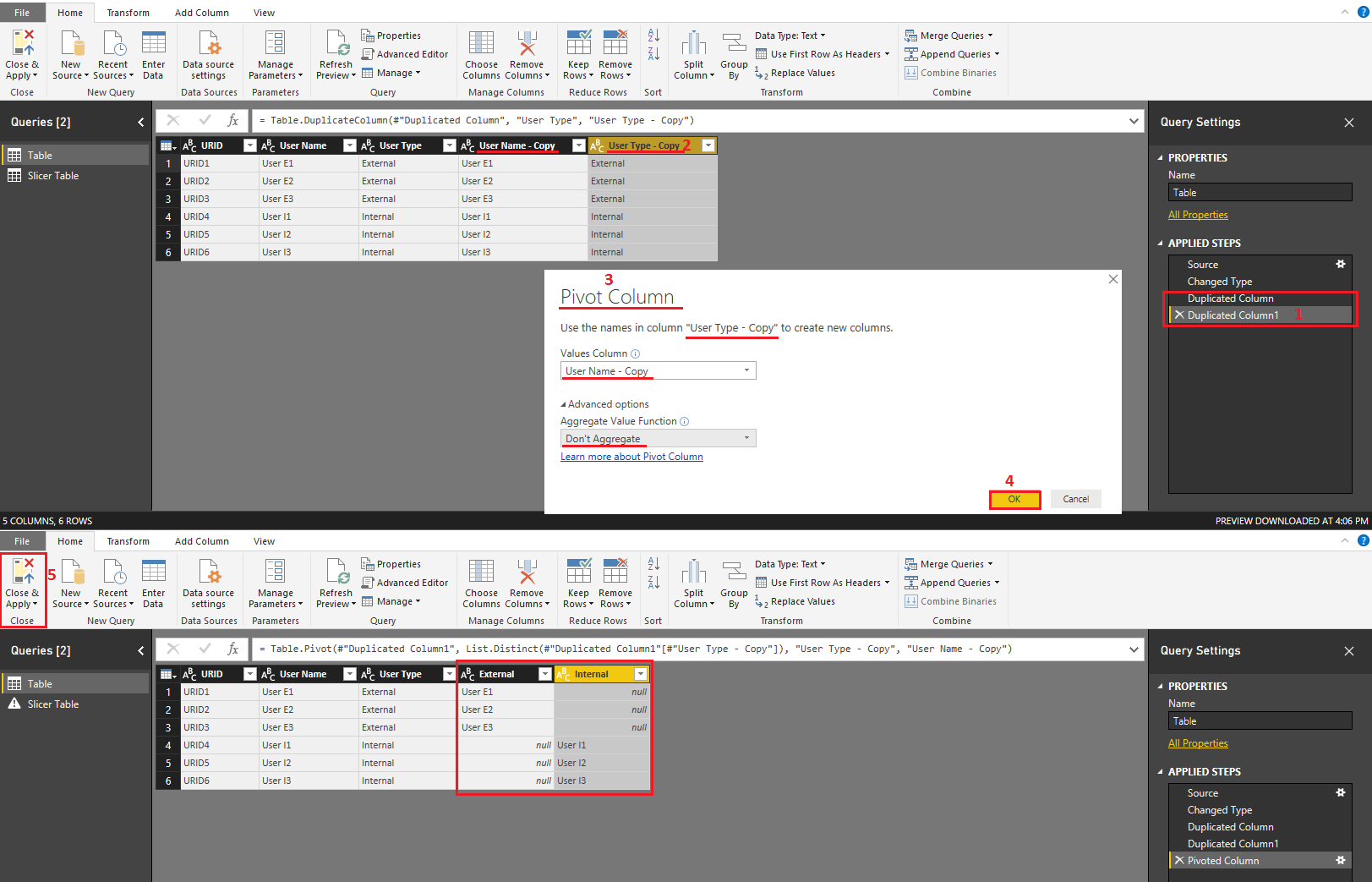This screenshot has width=1372, height=882.
Task: Open the upper File tab
Action: coord(22,13)
